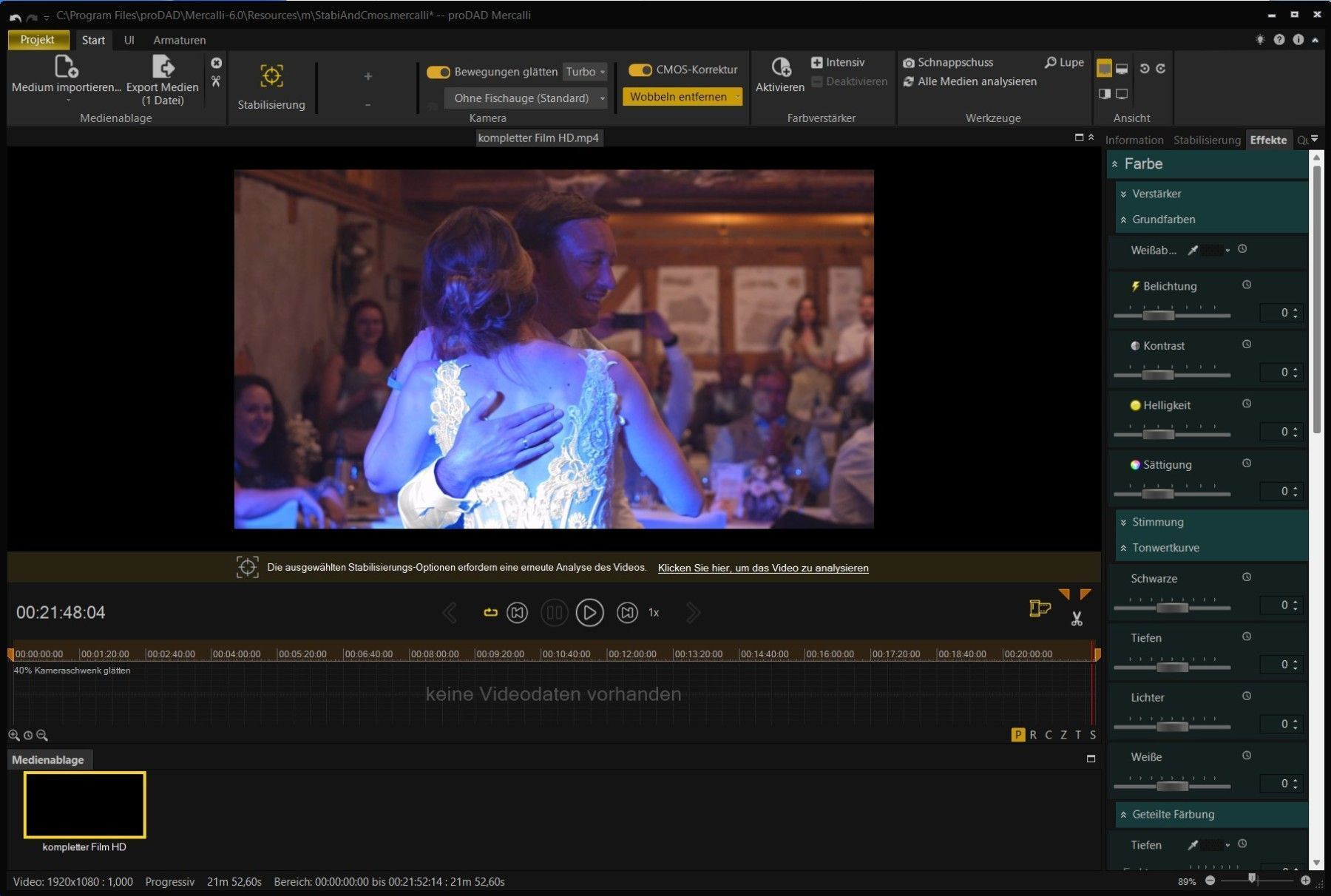1331x896 pixels.
Task: Expand the Stimmung section
Action: click(1157, 522)
